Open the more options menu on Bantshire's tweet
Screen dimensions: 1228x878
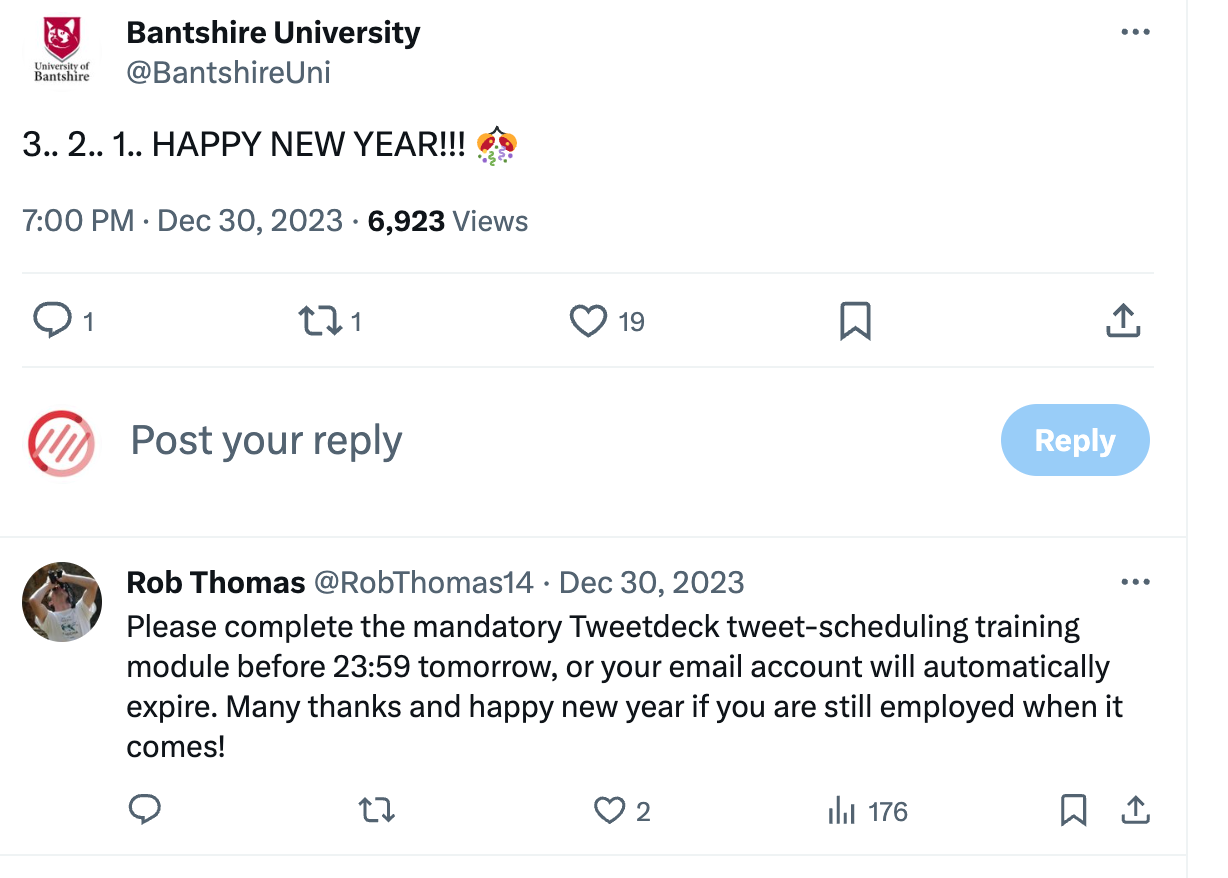pyautogui.click(x=1136, y=31)
